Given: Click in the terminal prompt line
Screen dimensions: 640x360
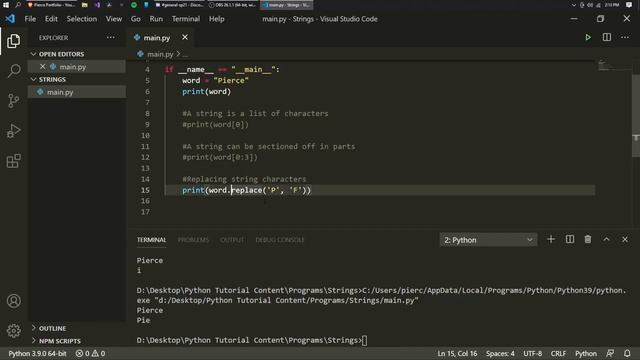Looking at the screenshot, I should (x=251, y=340).
